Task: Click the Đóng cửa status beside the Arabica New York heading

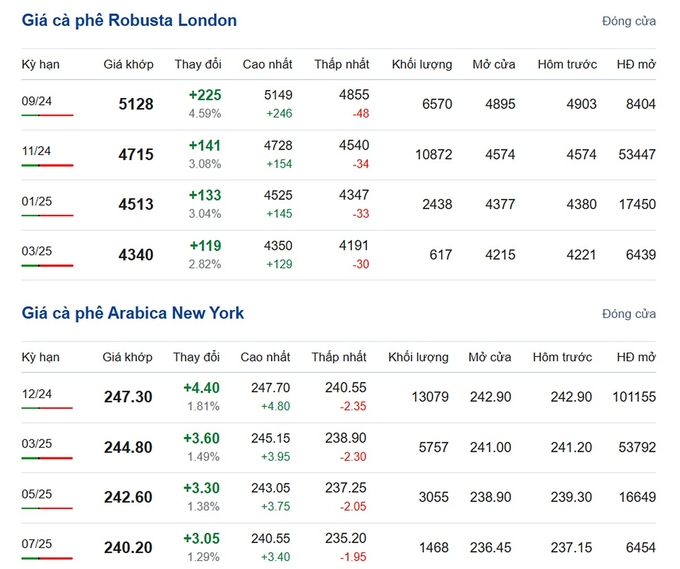Action: coord(629,314)
